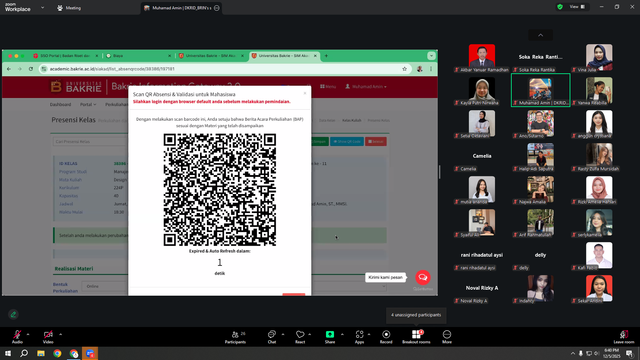The image size is (640, 360).
Task: Open the More options menu
Action: [x=447, y=336]
